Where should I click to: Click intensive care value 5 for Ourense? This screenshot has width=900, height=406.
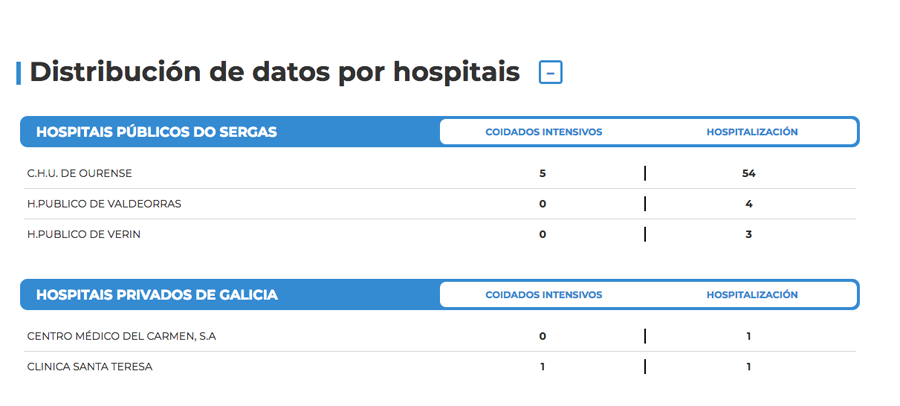[542, 173]
